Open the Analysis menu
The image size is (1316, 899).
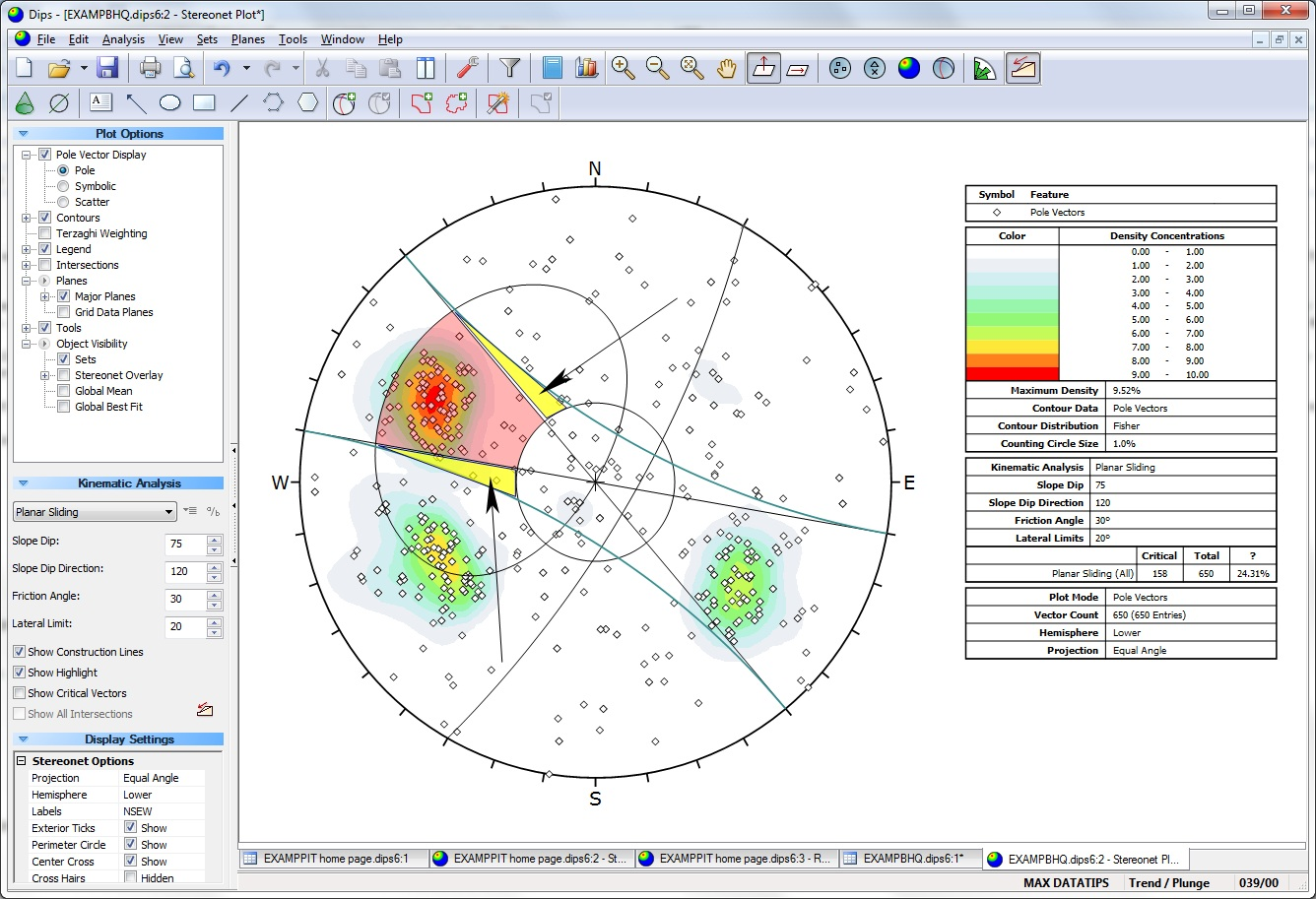pos(123,39)
